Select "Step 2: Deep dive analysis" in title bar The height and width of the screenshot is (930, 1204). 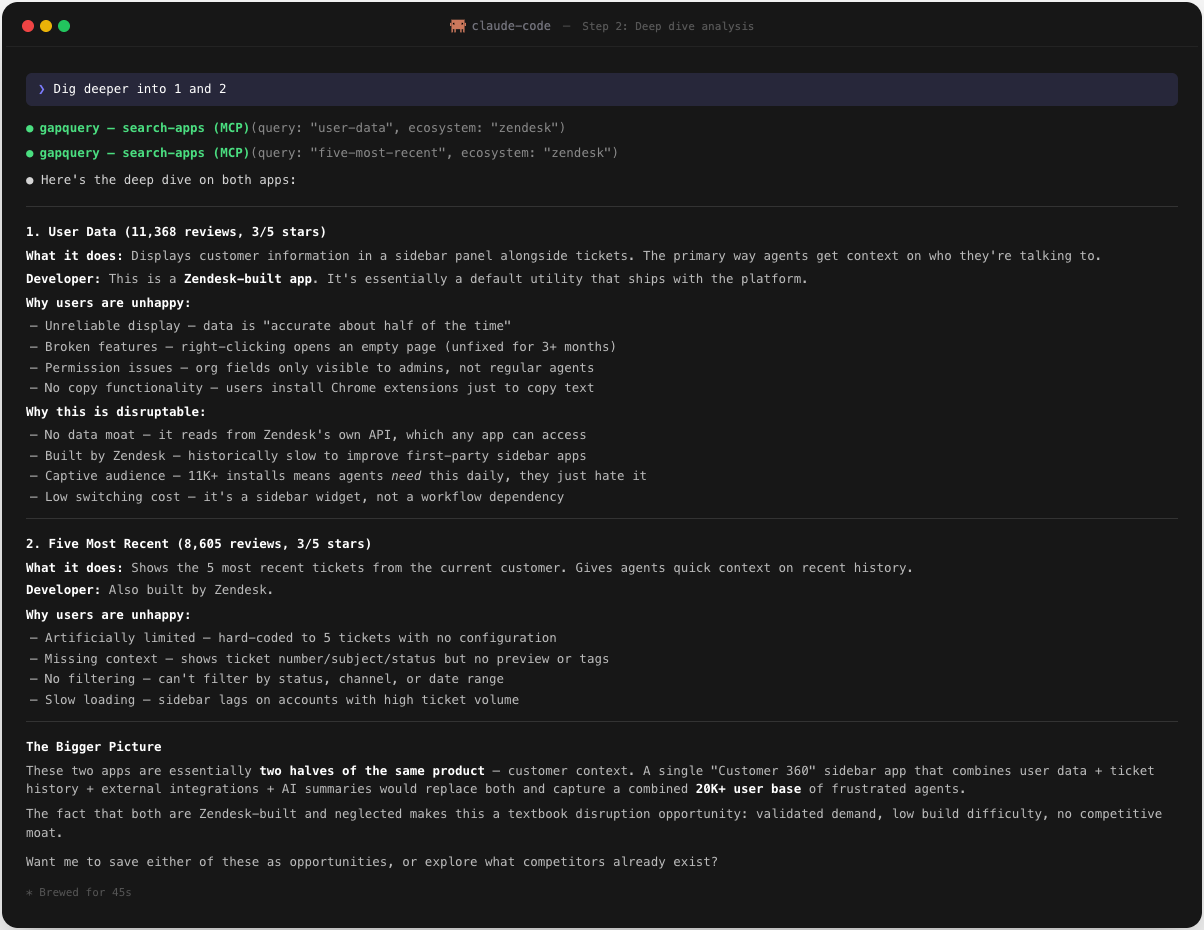(x=668, y=26)
